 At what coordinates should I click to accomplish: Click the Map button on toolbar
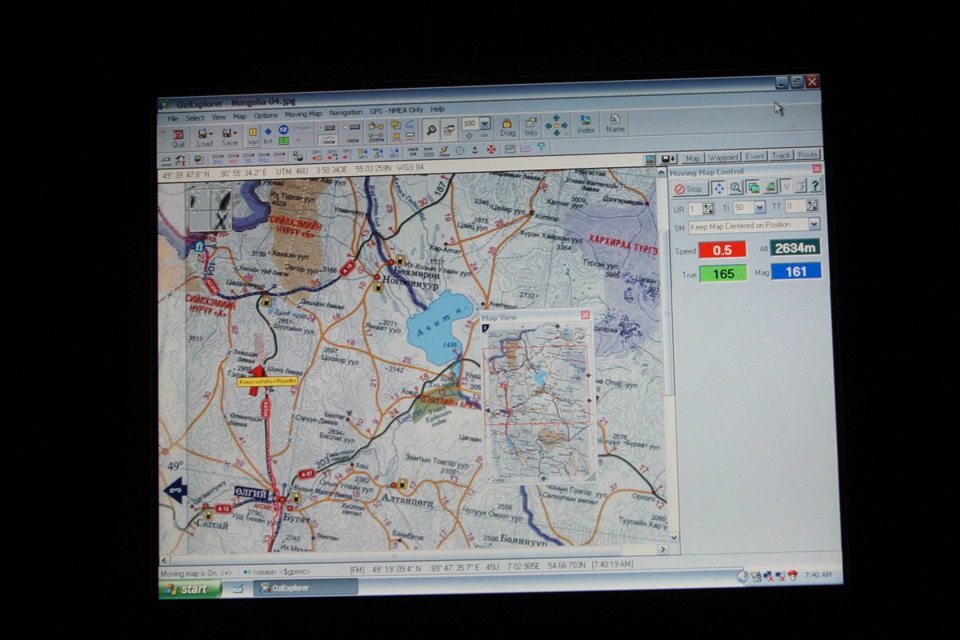click(692, 157)
